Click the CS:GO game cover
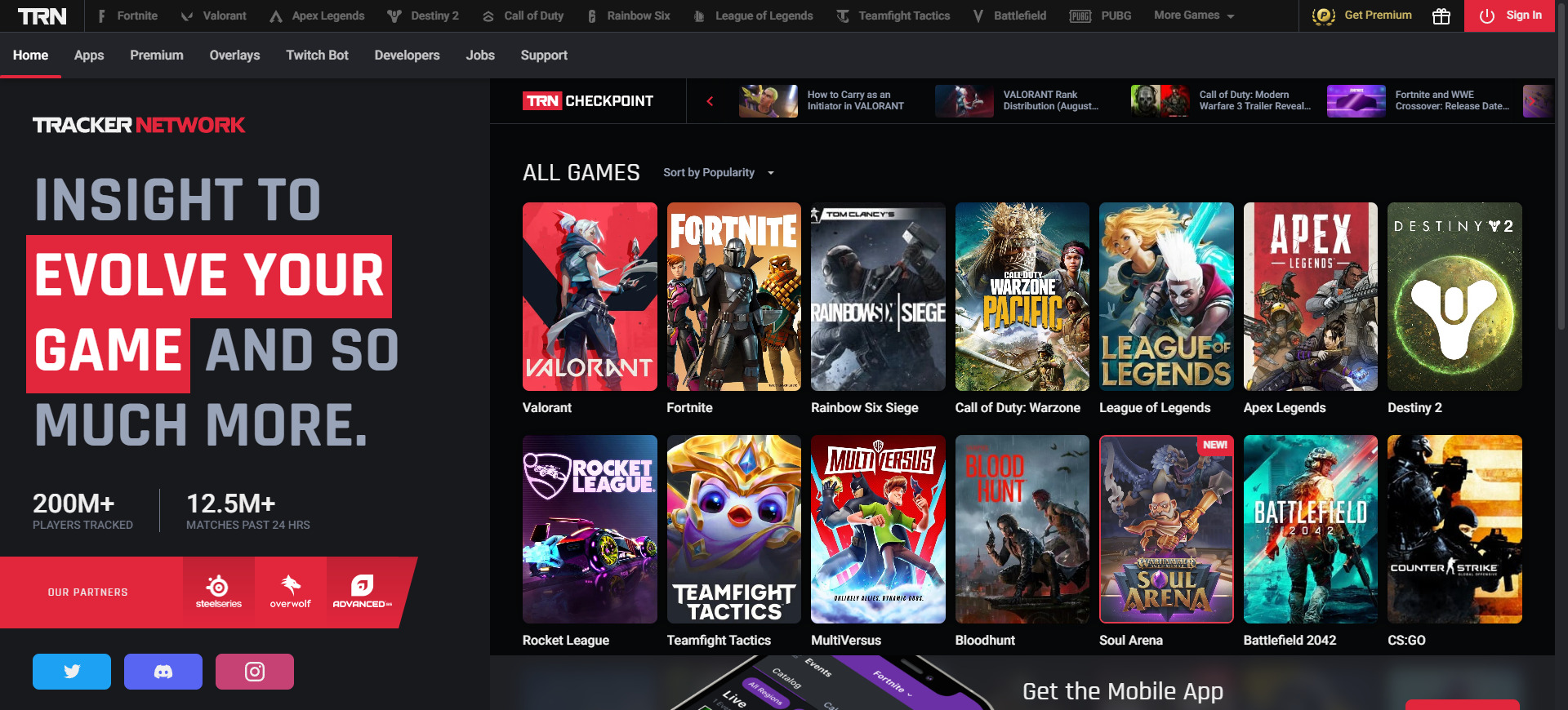 (1454, 530)
